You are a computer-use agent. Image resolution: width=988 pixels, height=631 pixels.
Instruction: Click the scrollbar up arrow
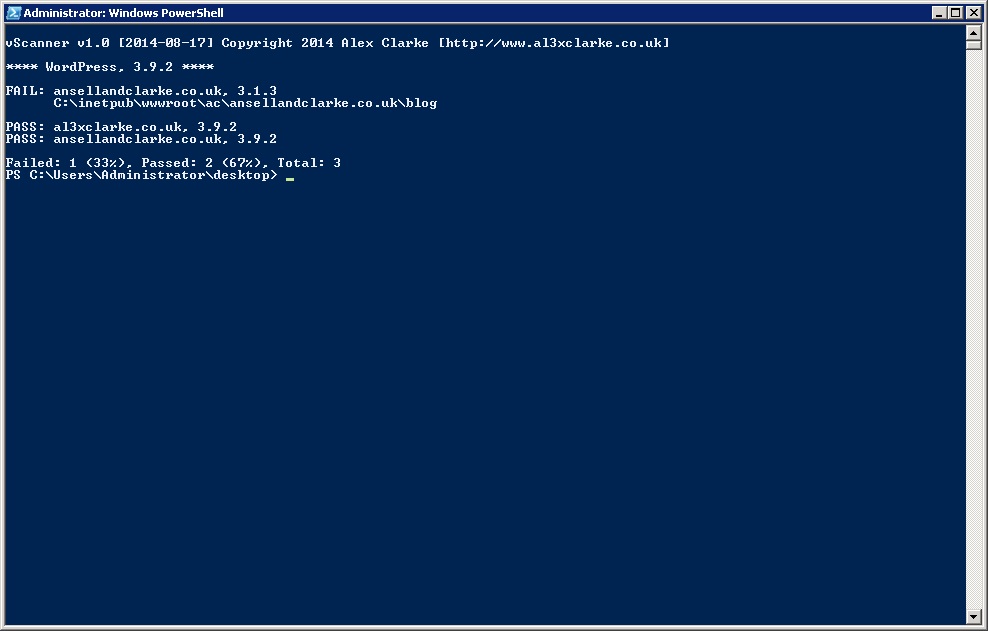tap(974, 32)
